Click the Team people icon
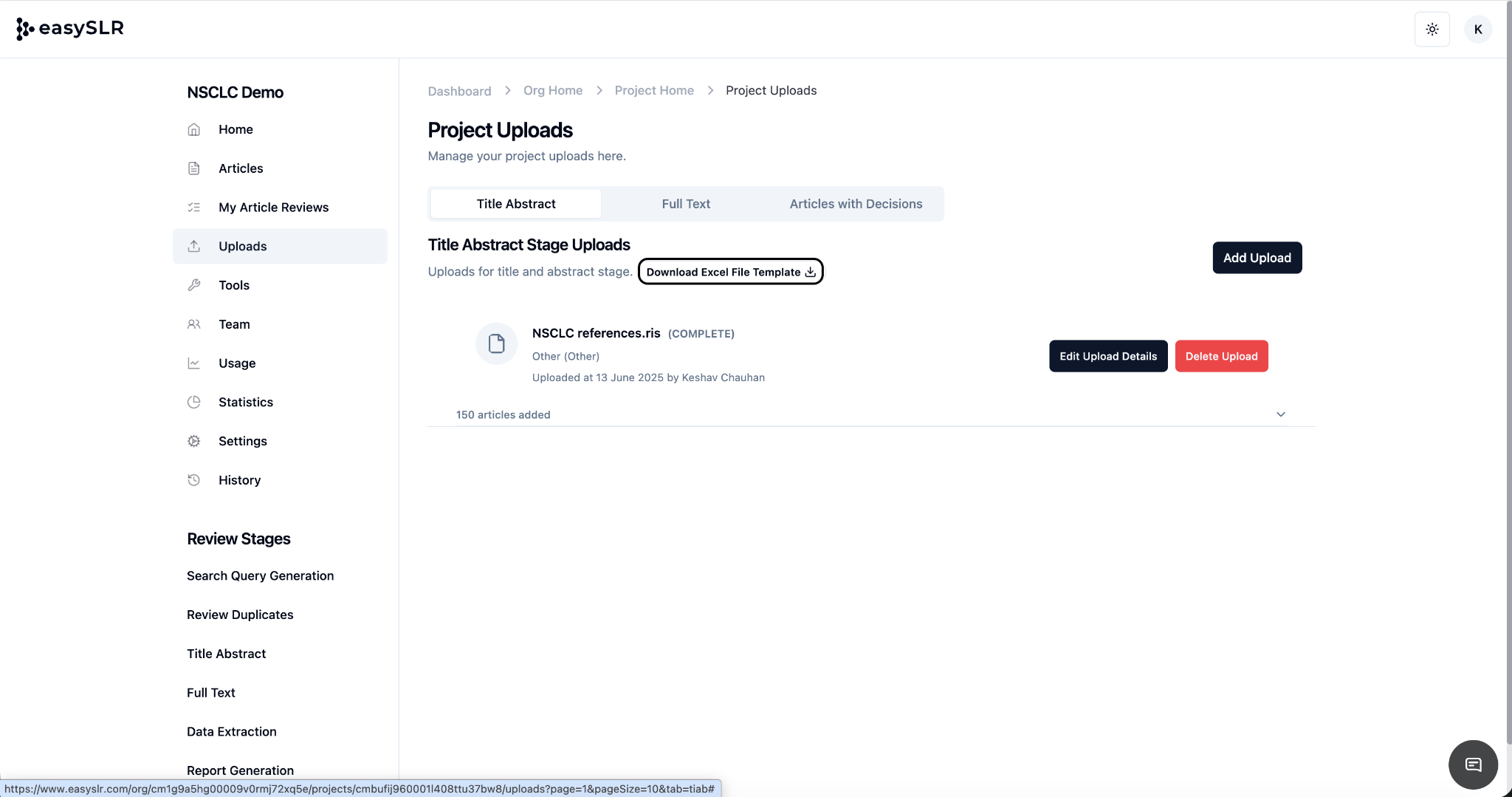This screenshot has width=1512, height=797. click(x=194, y=324)
